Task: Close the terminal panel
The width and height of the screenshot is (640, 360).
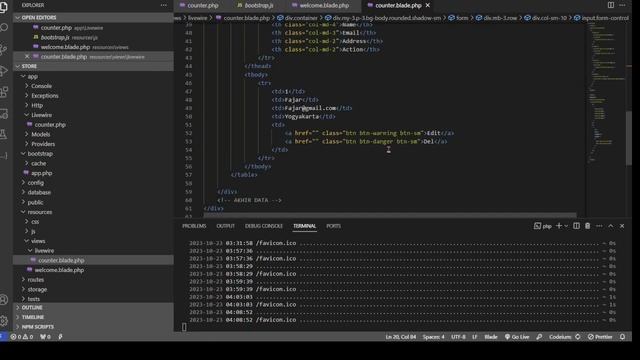Action: click(622, 226)
